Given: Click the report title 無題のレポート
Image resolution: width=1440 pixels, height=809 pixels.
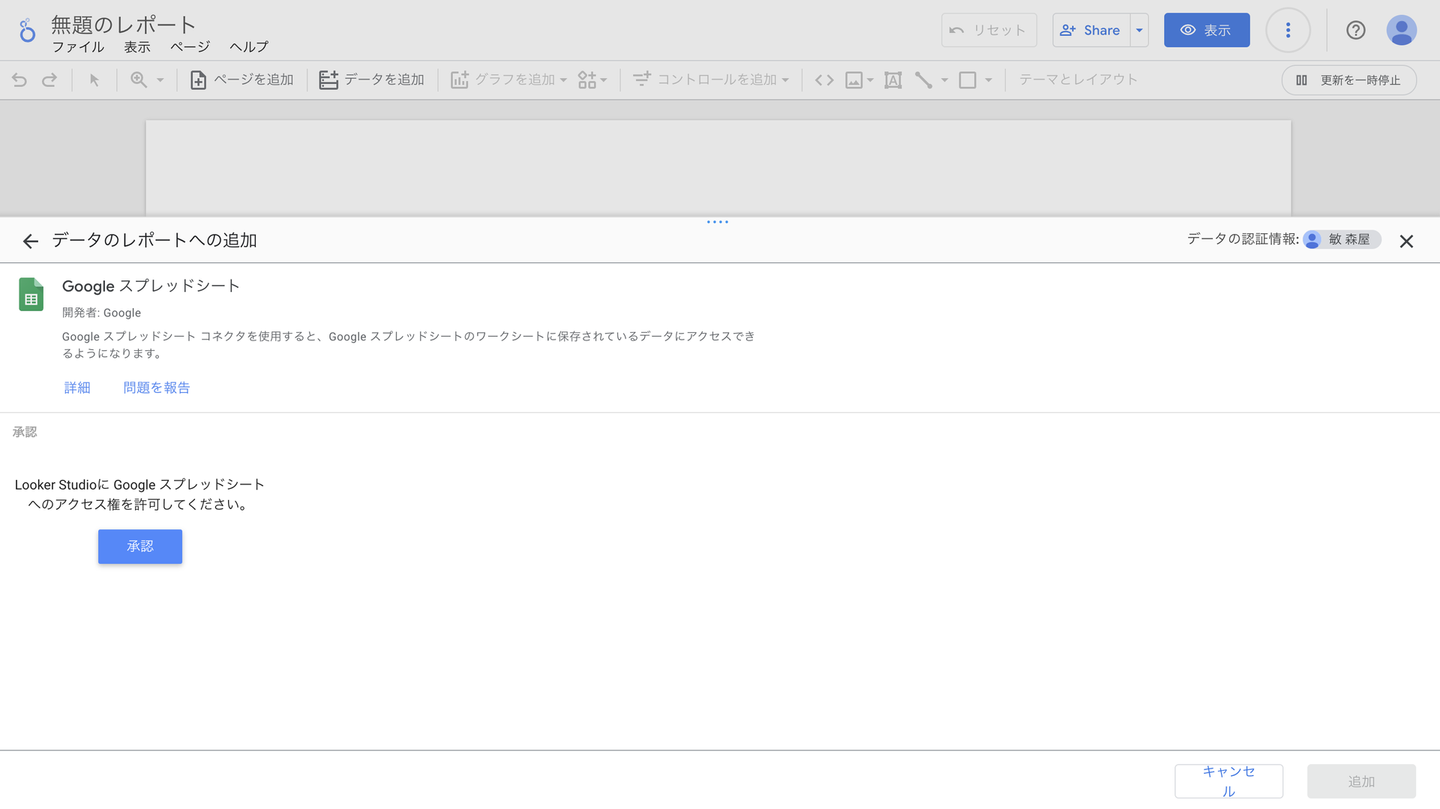Looking at the screenshot, I should coord(124,24).
